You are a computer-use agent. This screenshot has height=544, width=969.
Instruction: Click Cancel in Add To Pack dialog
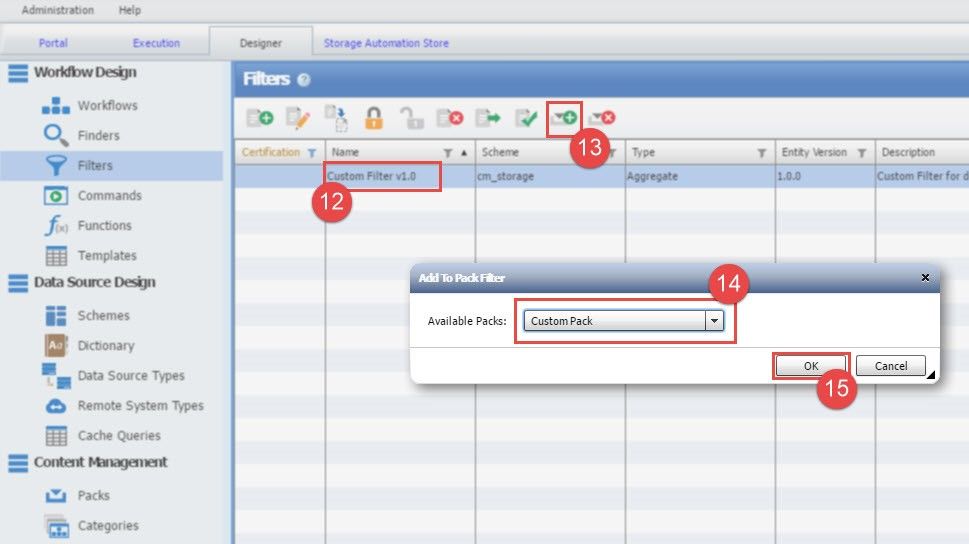891,365
